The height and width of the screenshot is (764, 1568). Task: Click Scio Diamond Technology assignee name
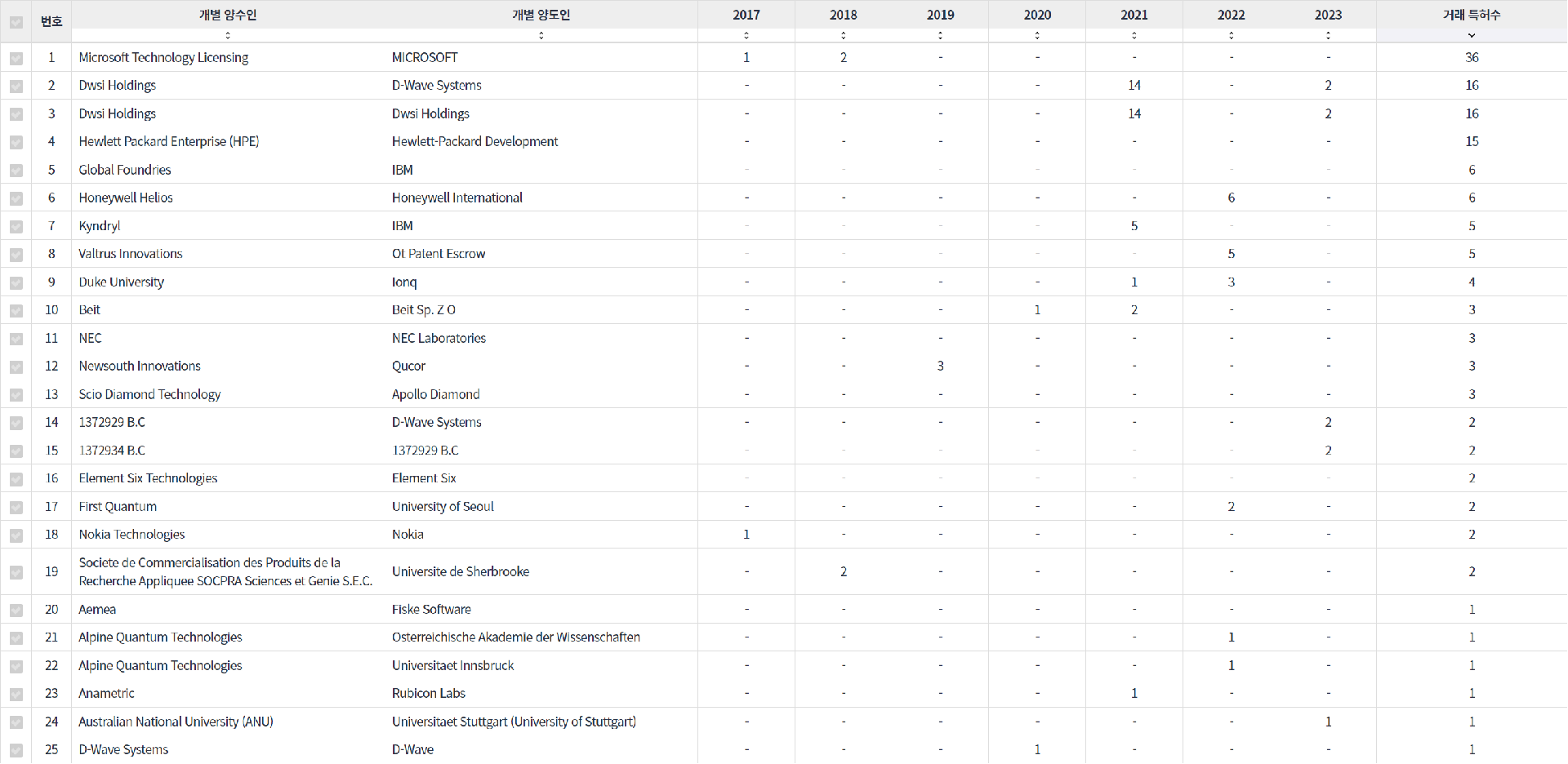pos(149,394)
